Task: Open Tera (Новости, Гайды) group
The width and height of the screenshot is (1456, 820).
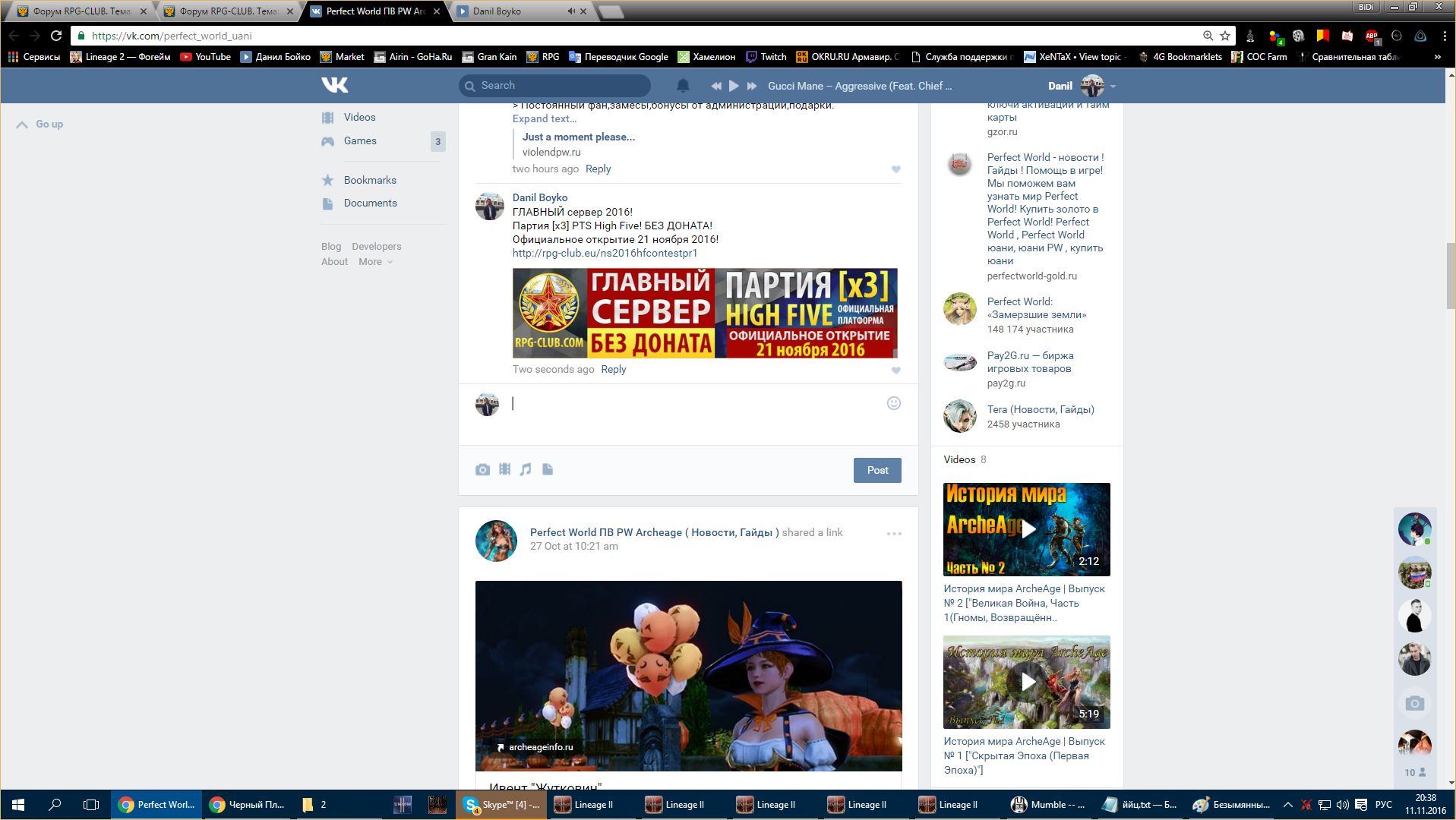Action: pyautogui.click(x=1041, y=409)
